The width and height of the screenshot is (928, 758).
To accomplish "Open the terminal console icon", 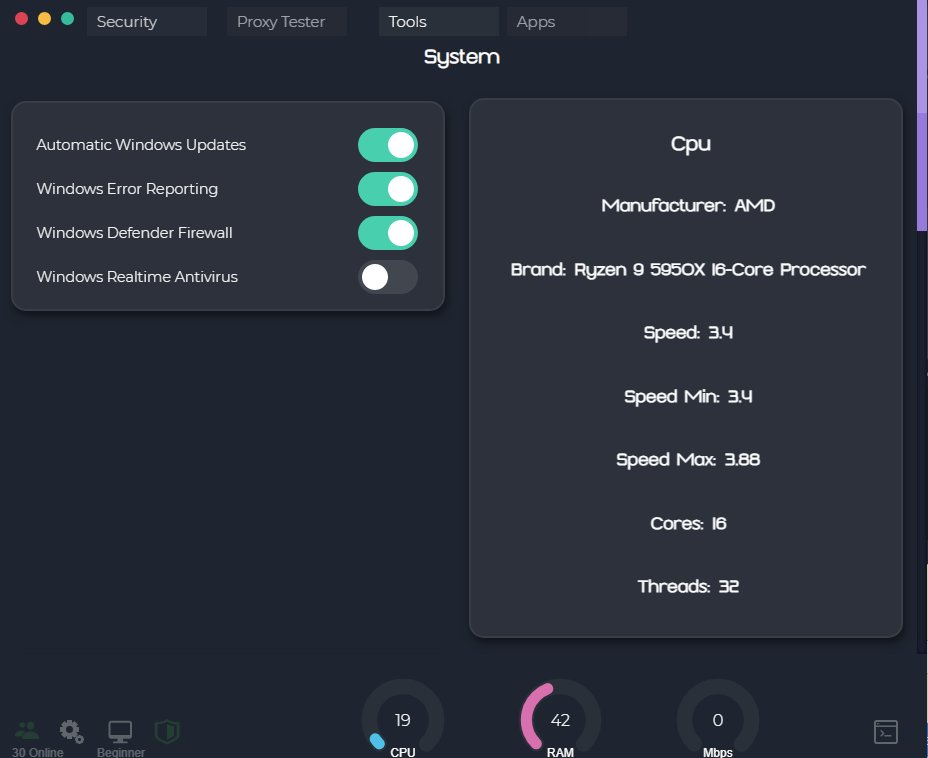I will click(x=886, y=732).
